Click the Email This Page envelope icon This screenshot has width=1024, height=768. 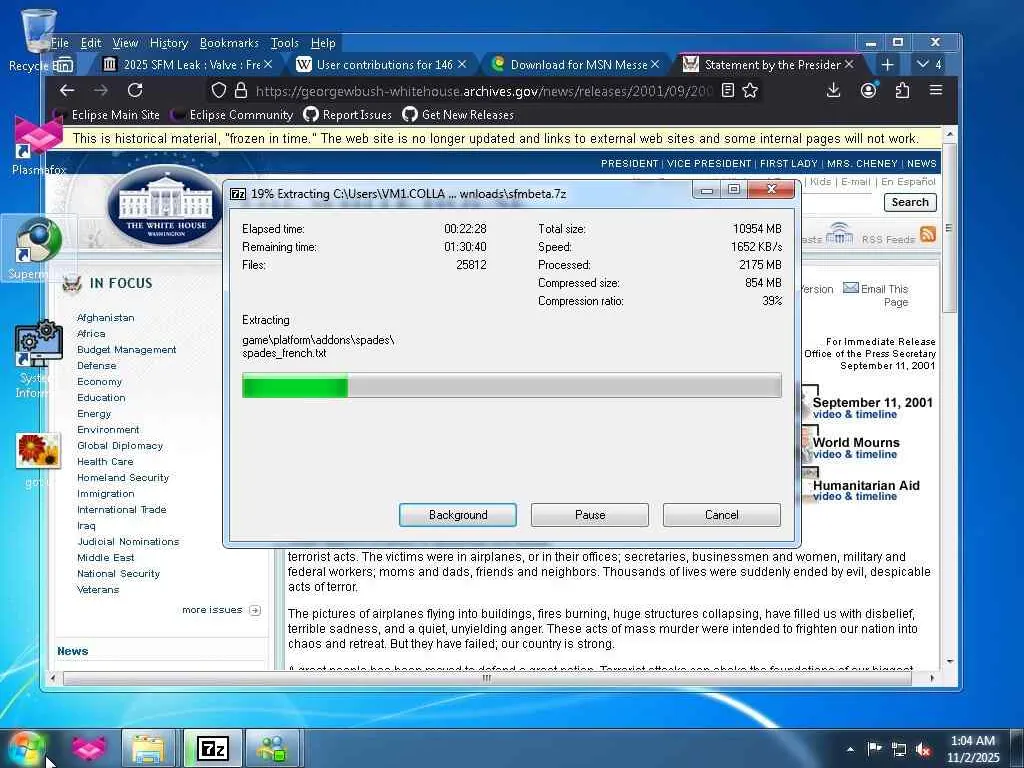(850, 288)
